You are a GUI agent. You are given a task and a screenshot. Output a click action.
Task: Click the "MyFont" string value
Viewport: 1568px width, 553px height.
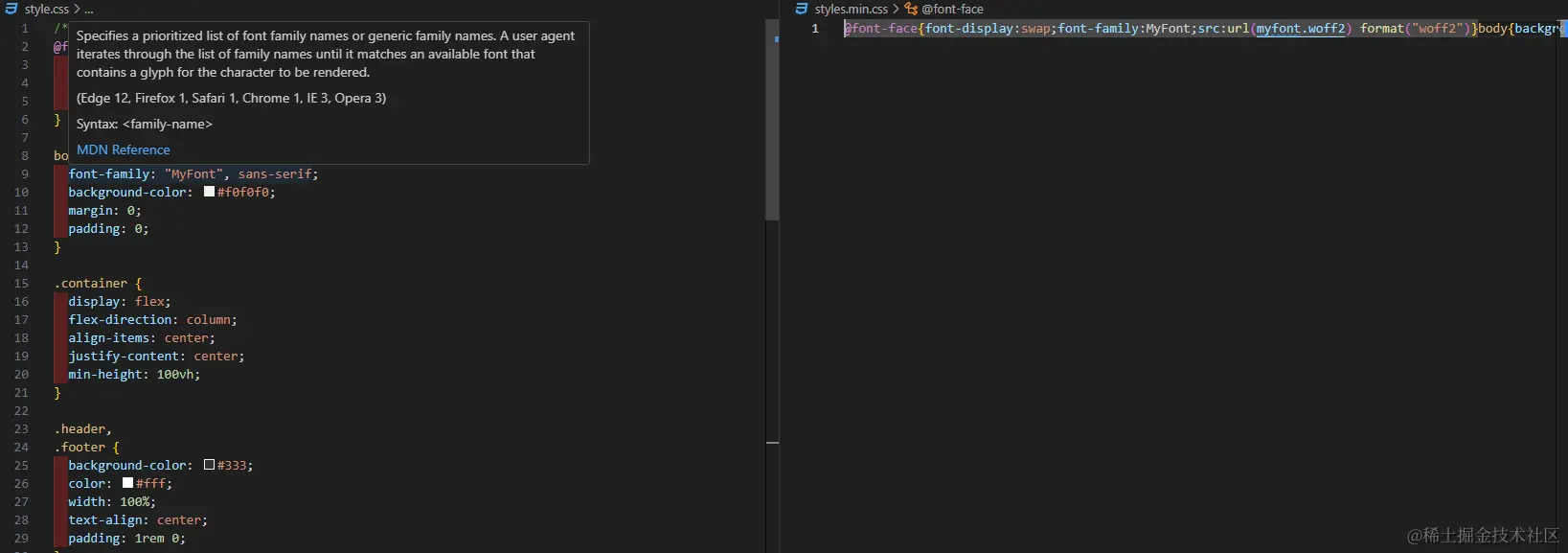pos(193,173)
